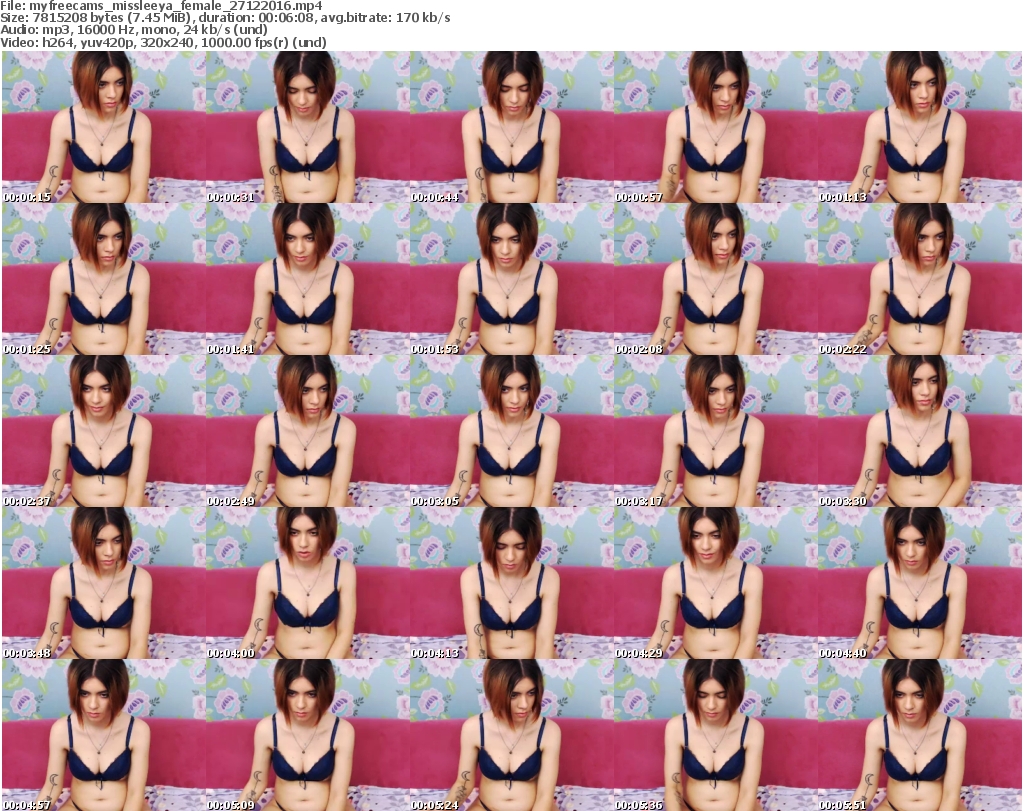Click the 'Video: h264, yuv420p' header line
1024x811 pixels.
tap(163, 42)
